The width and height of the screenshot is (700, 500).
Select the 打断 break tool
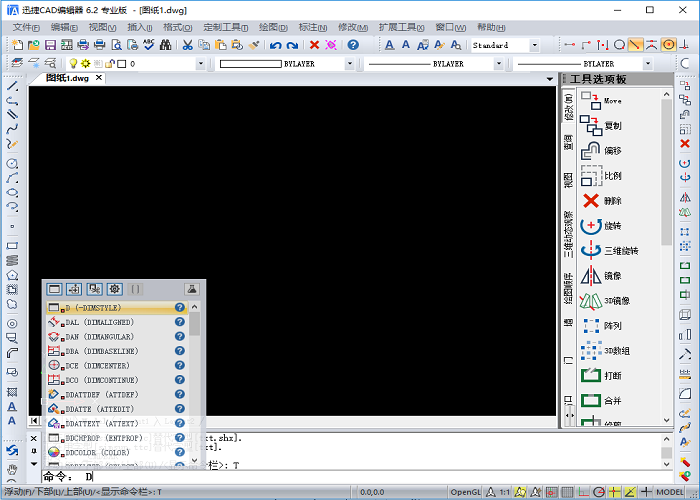pos(601,375)
